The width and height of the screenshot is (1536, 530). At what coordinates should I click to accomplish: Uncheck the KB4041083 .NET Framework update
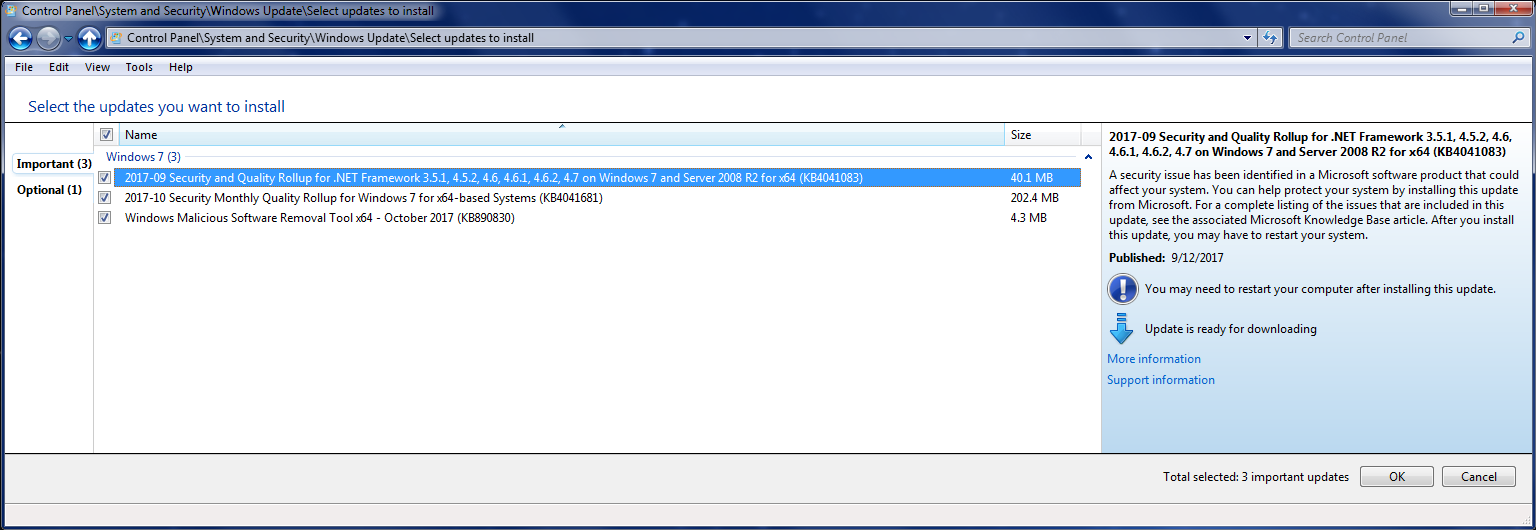105,178
